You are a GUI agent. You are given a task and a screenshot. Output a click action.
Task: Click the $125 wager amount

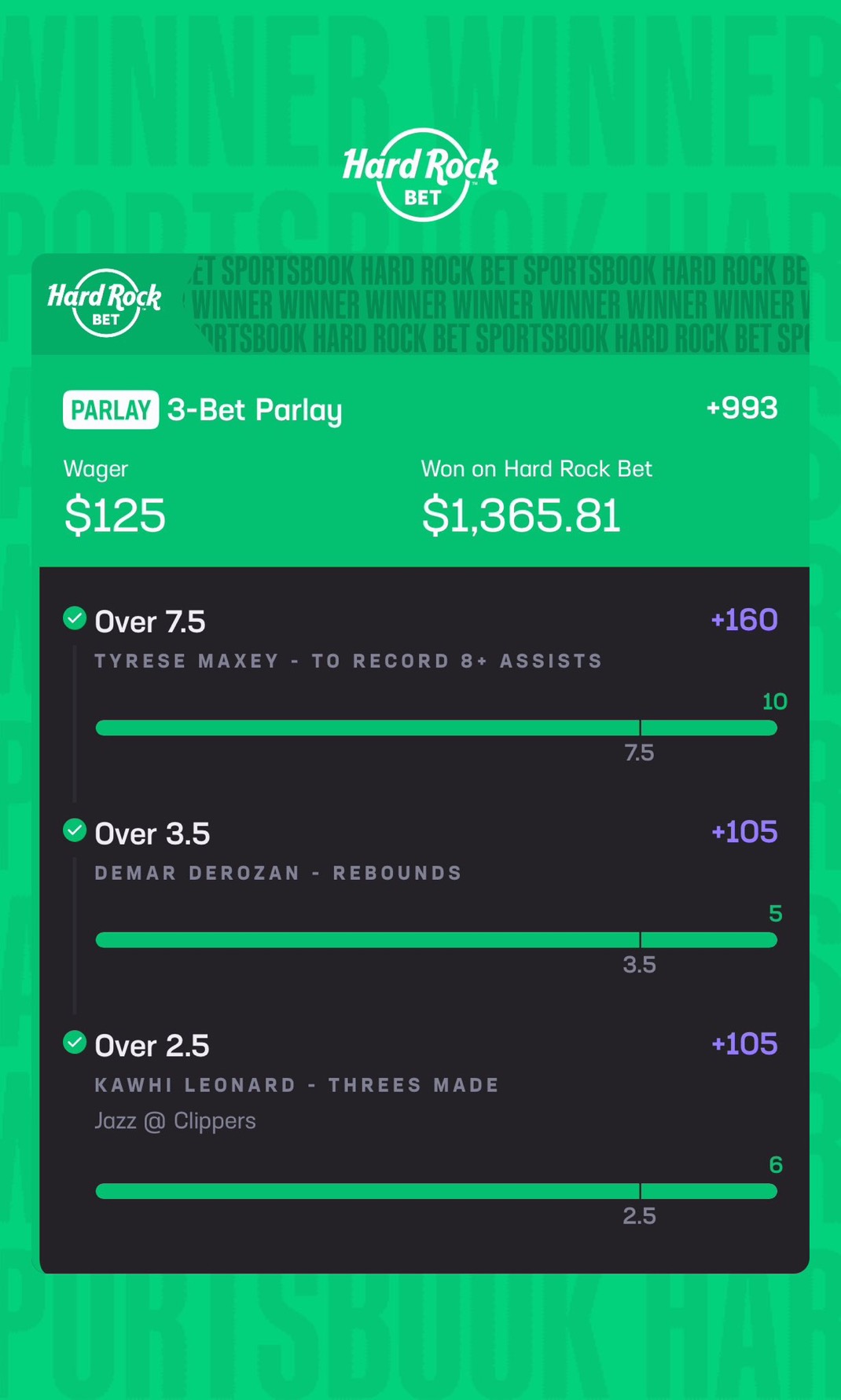tap(115, 515)
